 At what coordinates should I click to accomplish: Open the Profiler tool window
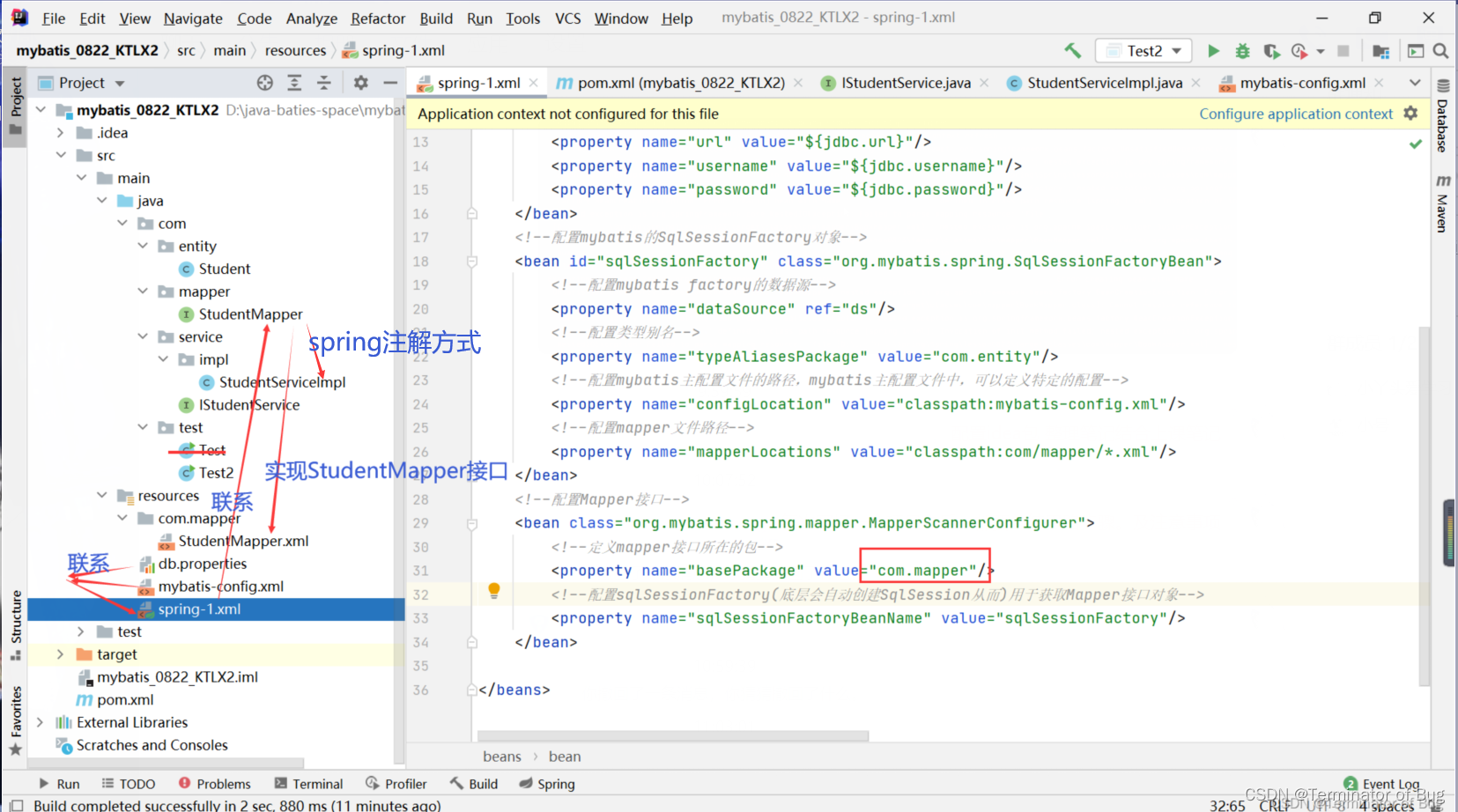396,784
